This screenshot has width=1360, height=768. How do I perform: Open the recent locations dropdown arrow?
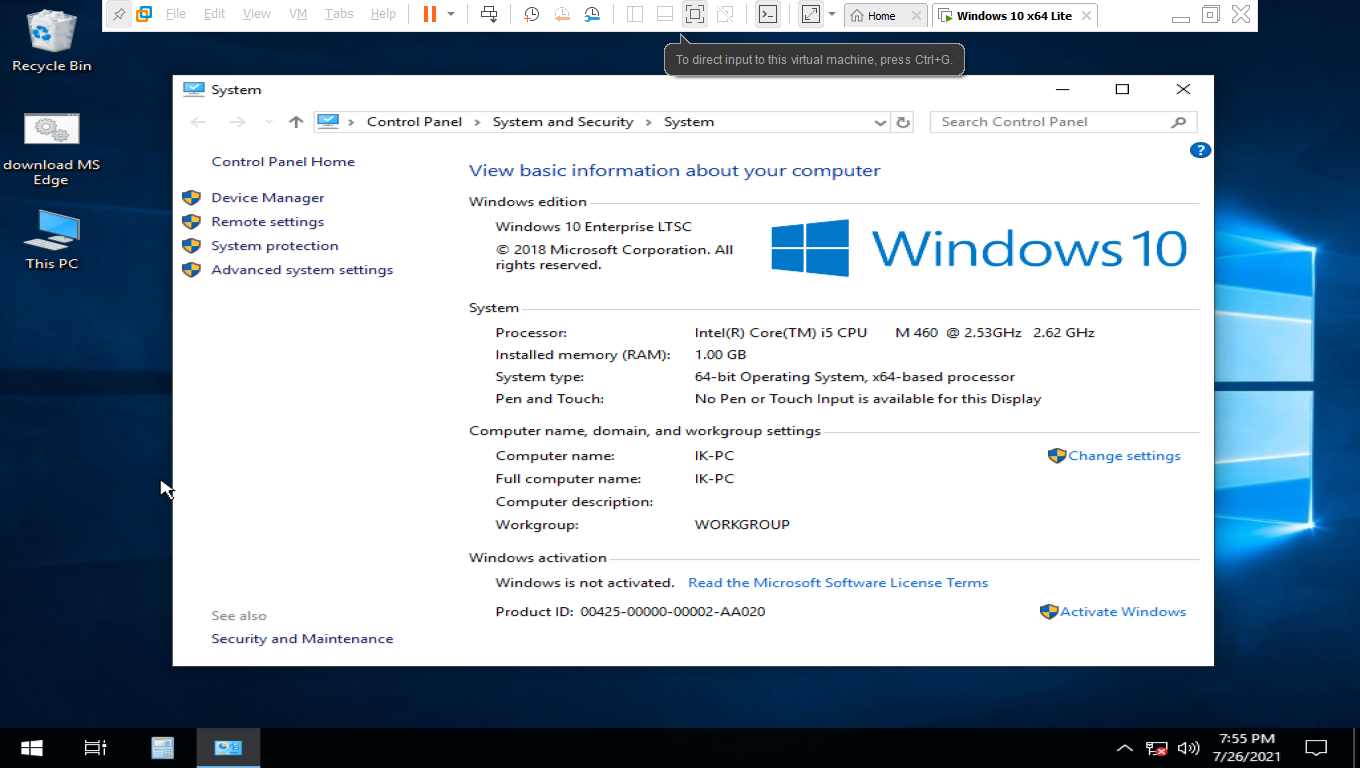click(x=268, y=122)
